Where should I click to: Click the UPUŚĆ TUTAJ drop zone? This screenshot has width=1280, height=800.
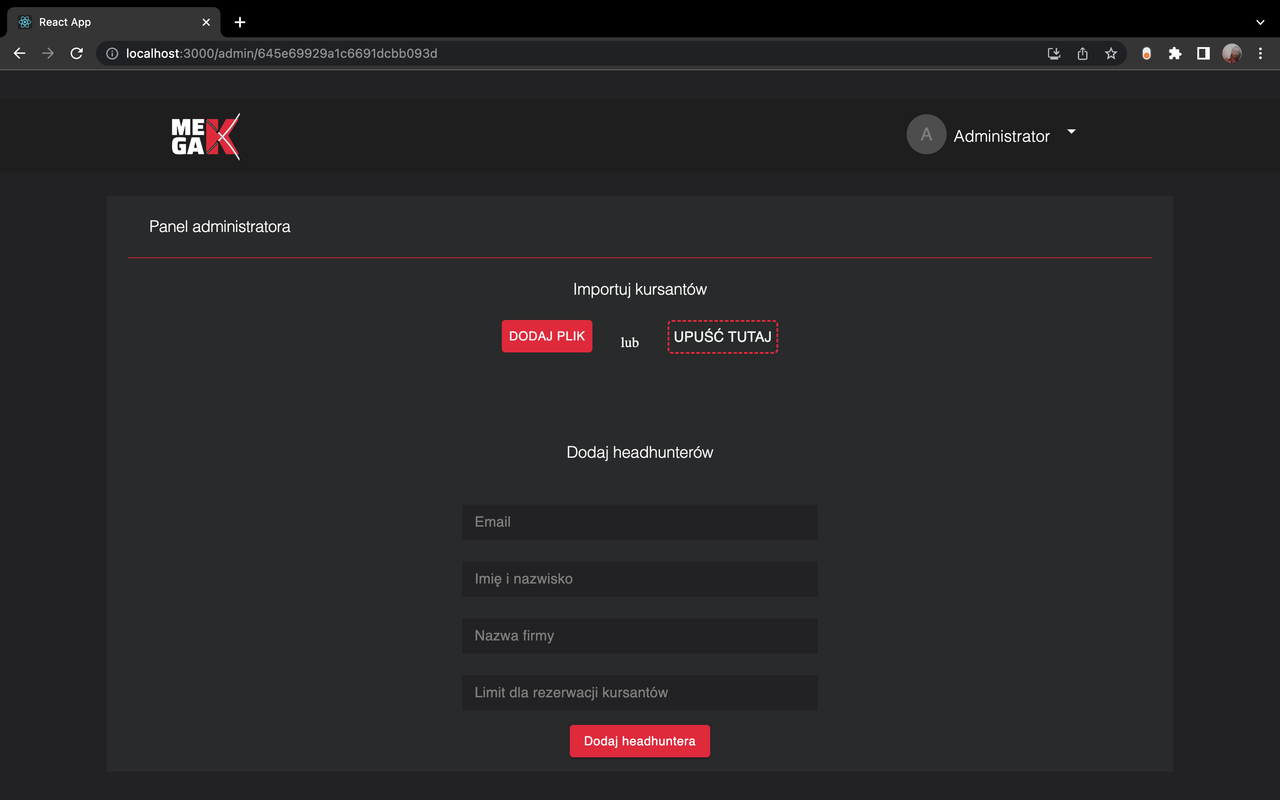(722, 337)
